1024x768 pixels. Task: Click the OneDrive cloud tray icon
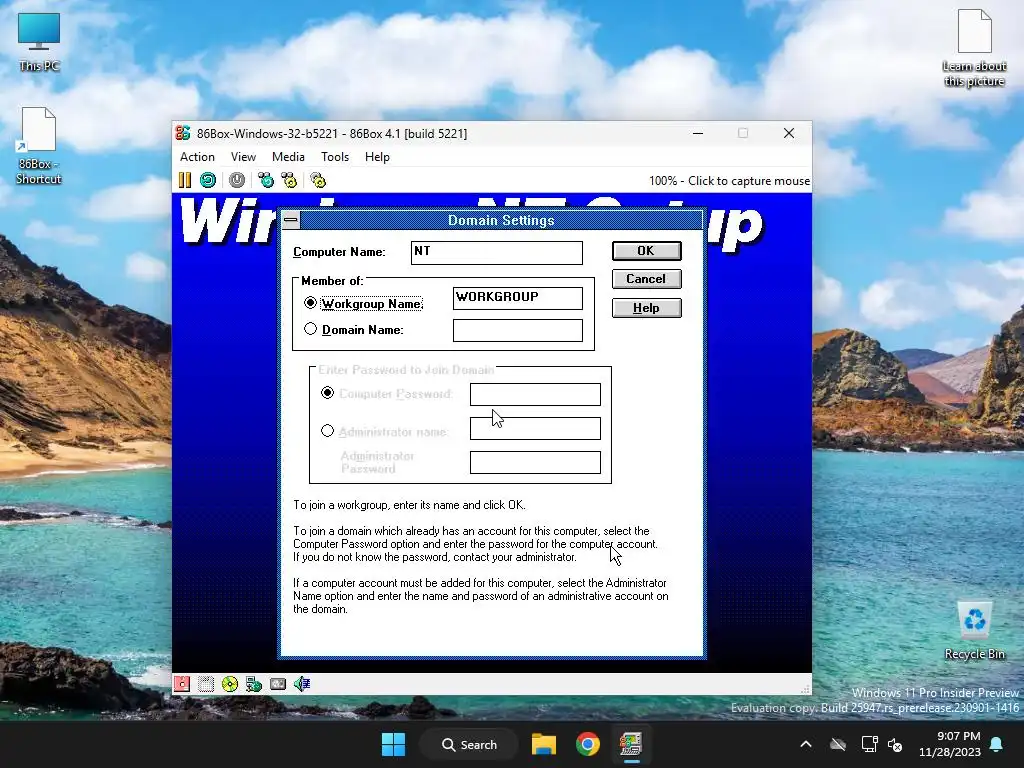click(838, 744)
